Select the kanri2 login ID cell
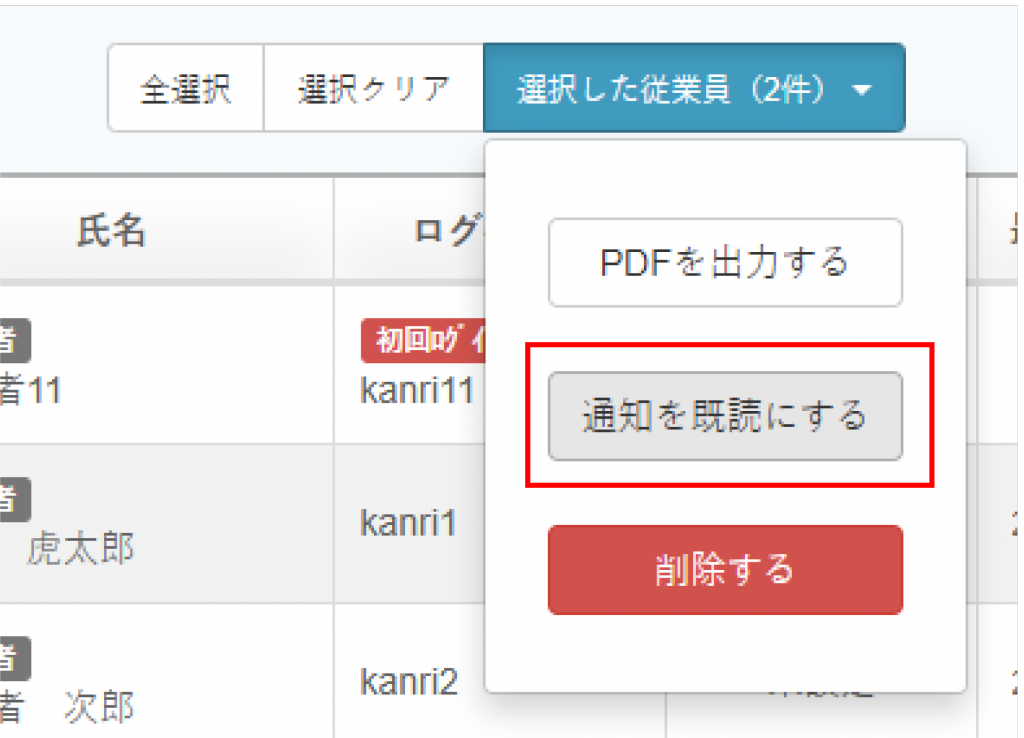This screenshot has height=738, width=1024. pos(408,682)
